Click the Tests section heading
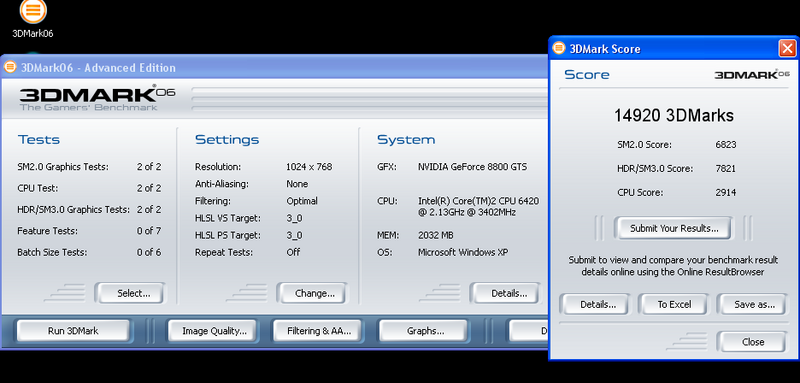 point(39,139)
